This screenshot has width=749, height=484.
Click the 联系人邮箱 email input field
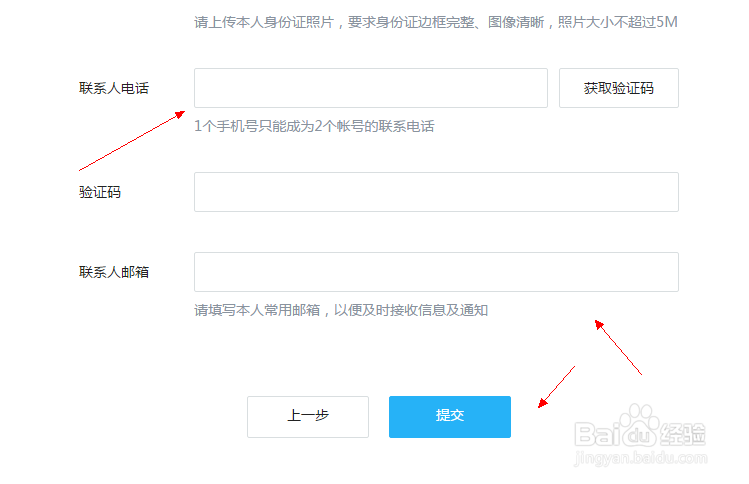tap(436, 272)
